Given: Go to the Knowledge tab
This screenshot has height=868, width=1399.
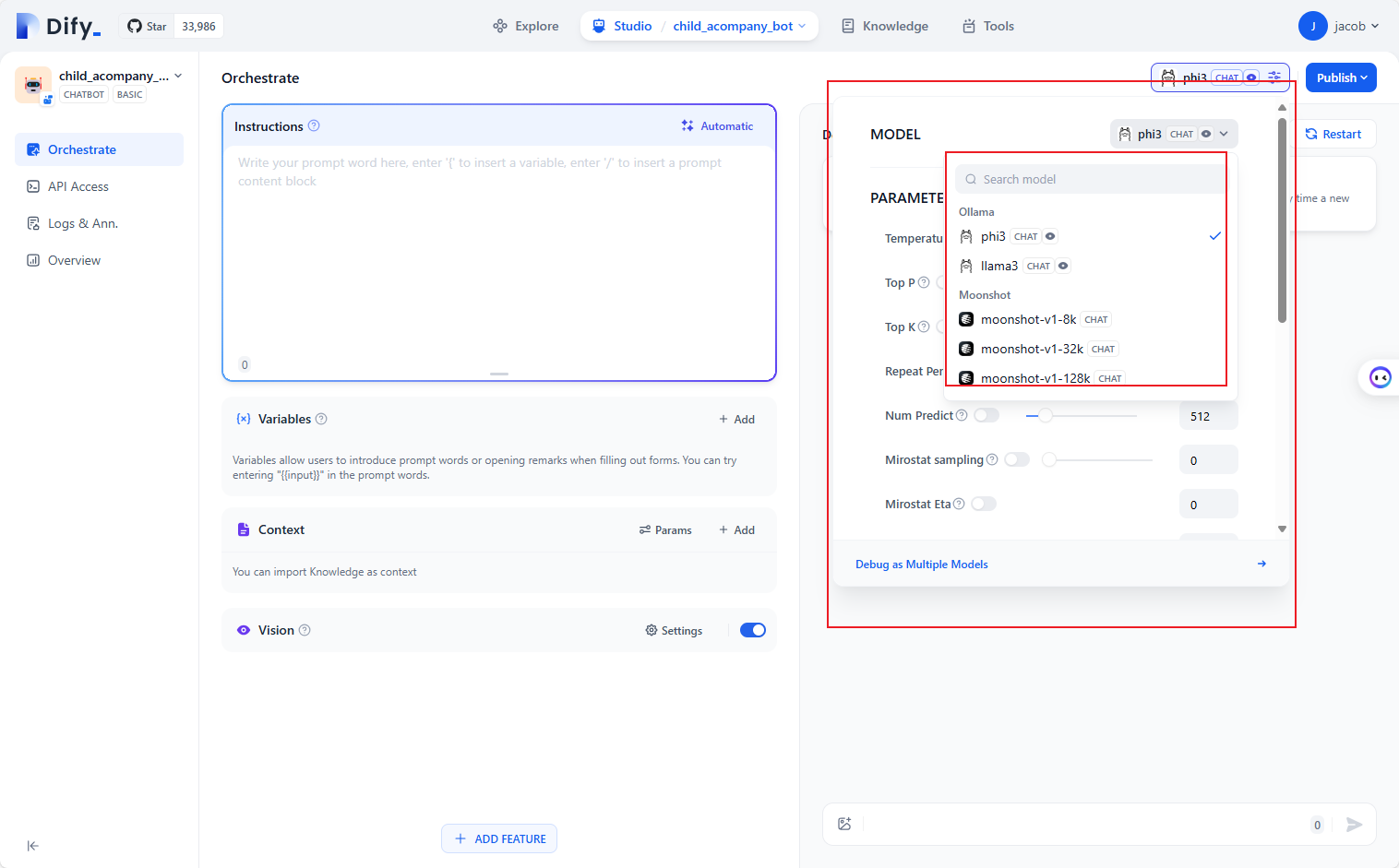Looking at the screenshot, I should pos(885,26).
